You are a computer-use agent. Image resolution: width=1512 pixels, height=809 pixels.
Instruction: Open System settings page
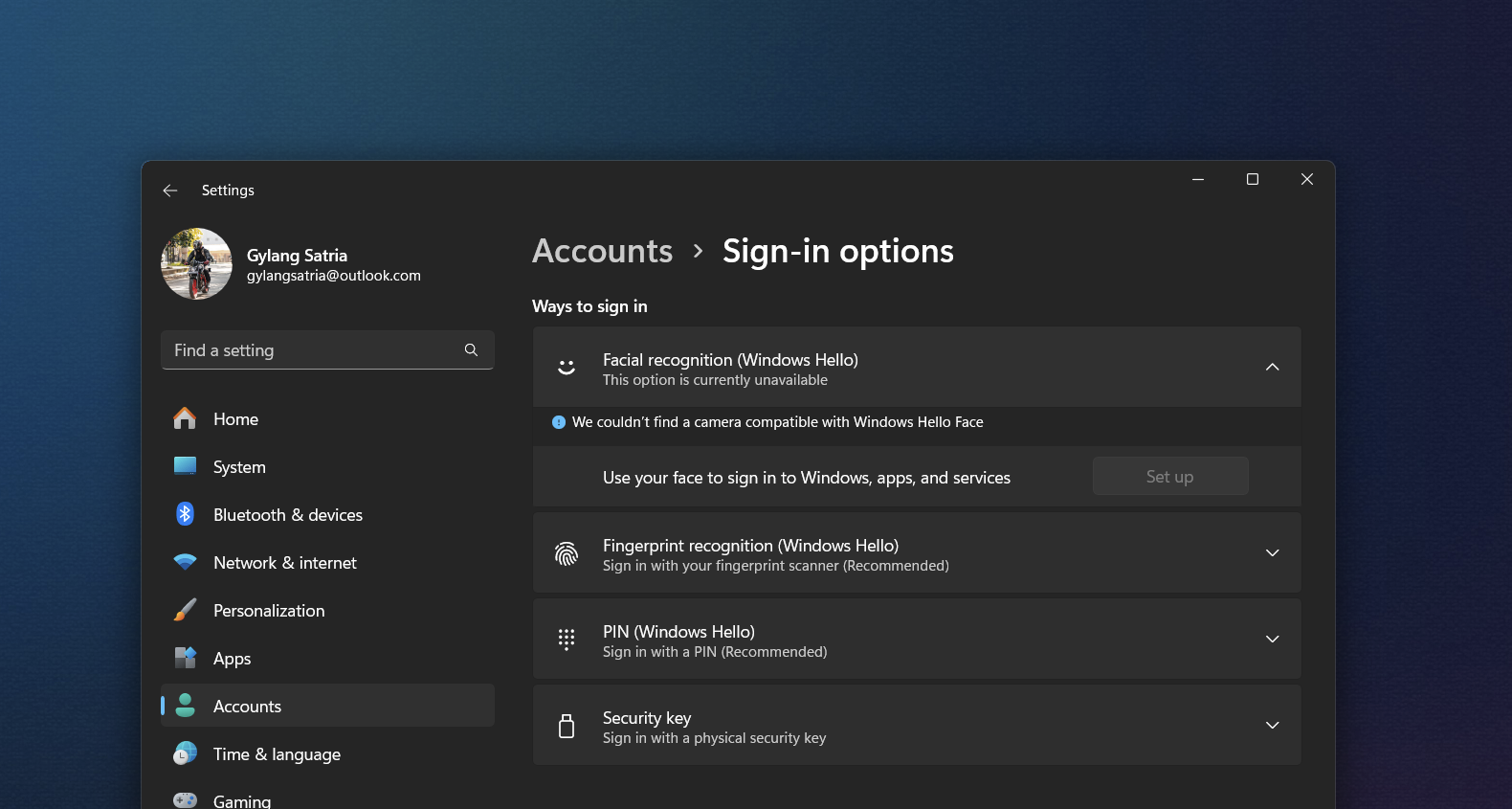point(327,466)
